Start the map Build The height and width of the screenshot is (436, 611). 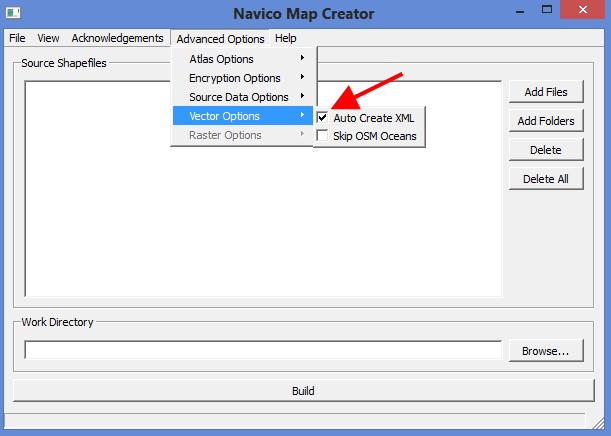point(303,390)
